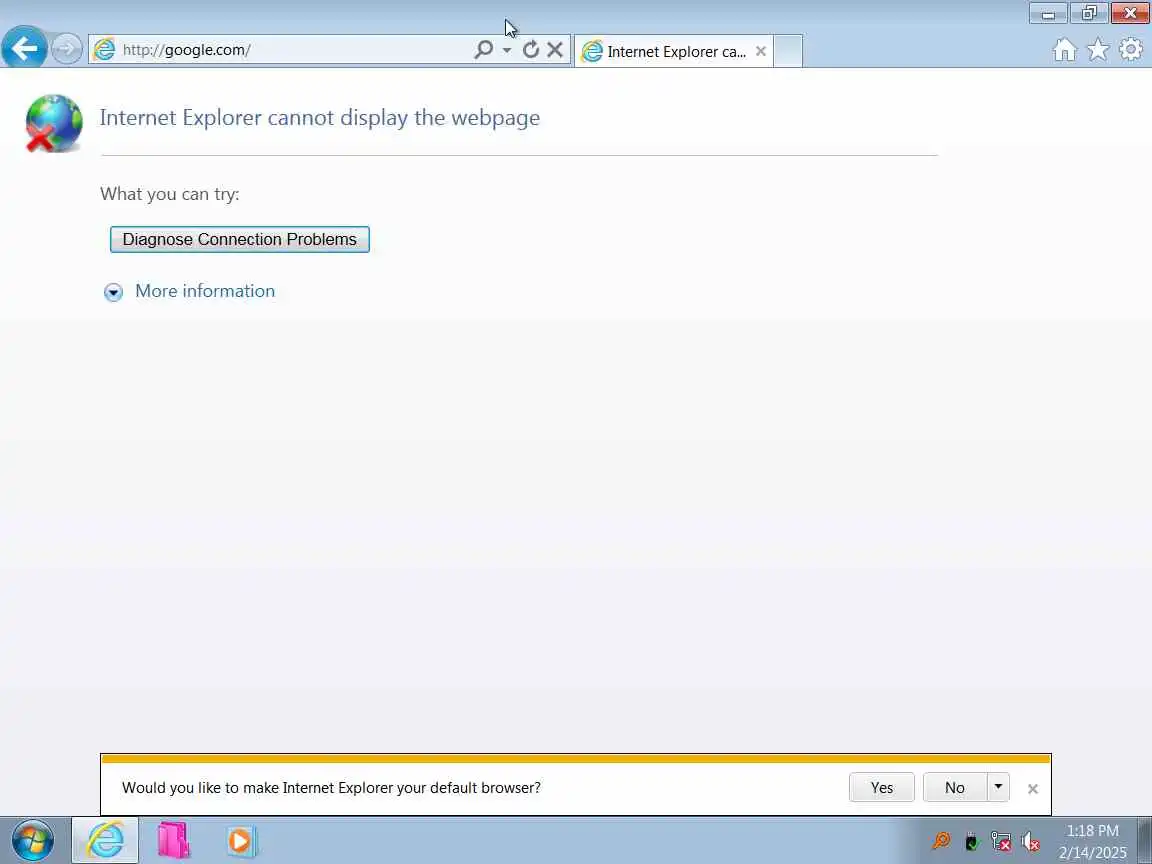This screenshot has width=1152, height=864.
Task: Click the muted volume tray icon
Action: click(x=1030, y=840)
